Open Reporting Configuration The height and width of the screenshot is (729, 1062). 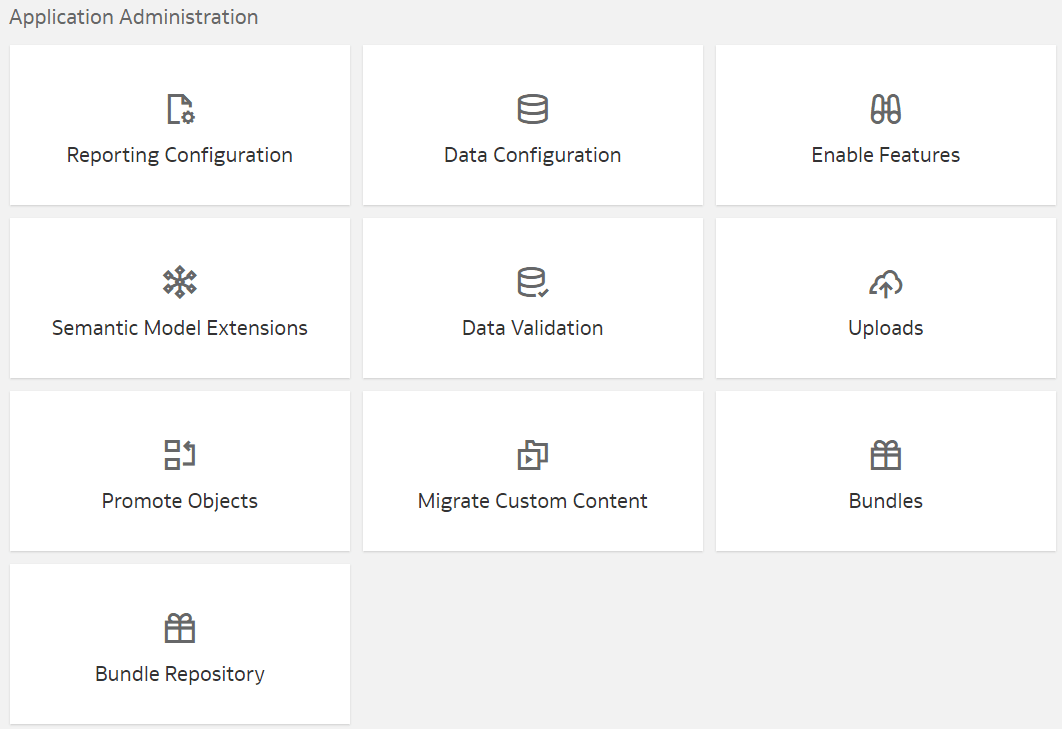pos(179,125)
